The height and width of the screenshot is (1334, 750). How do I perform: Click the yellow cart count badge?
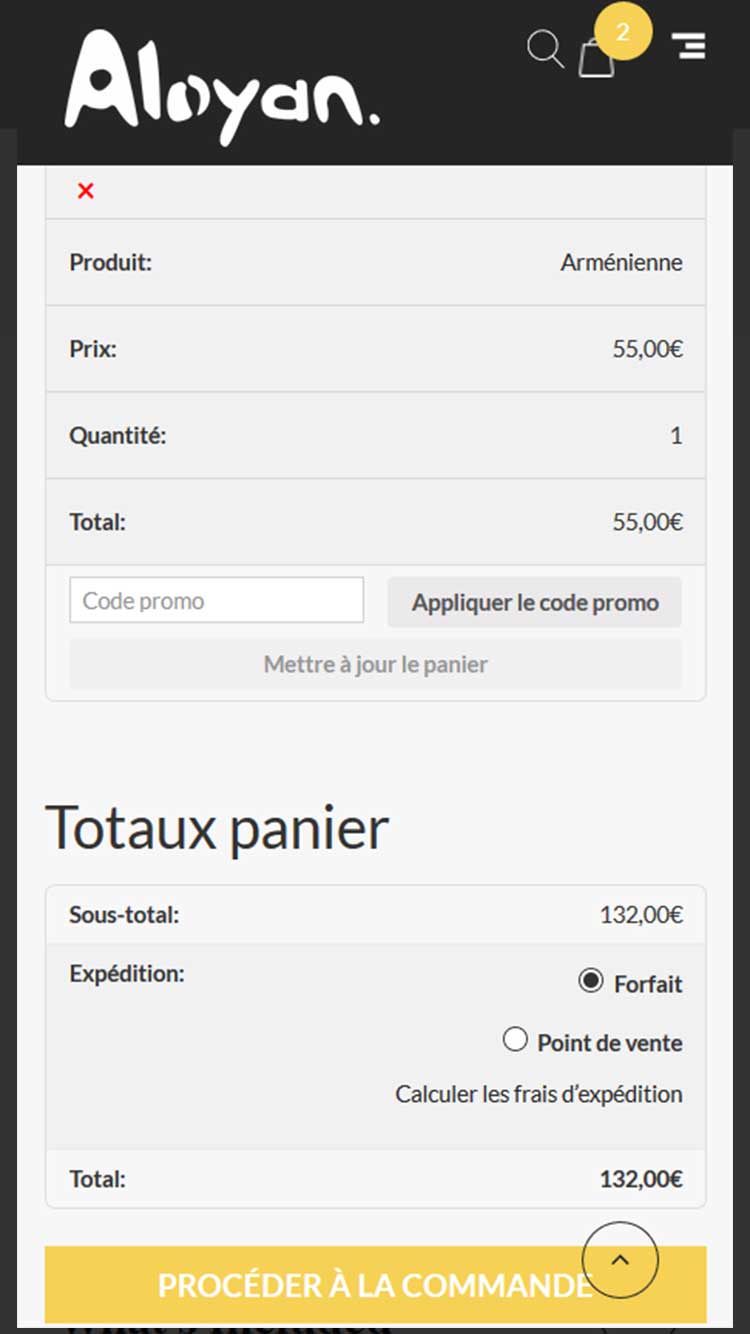point(623,32)
